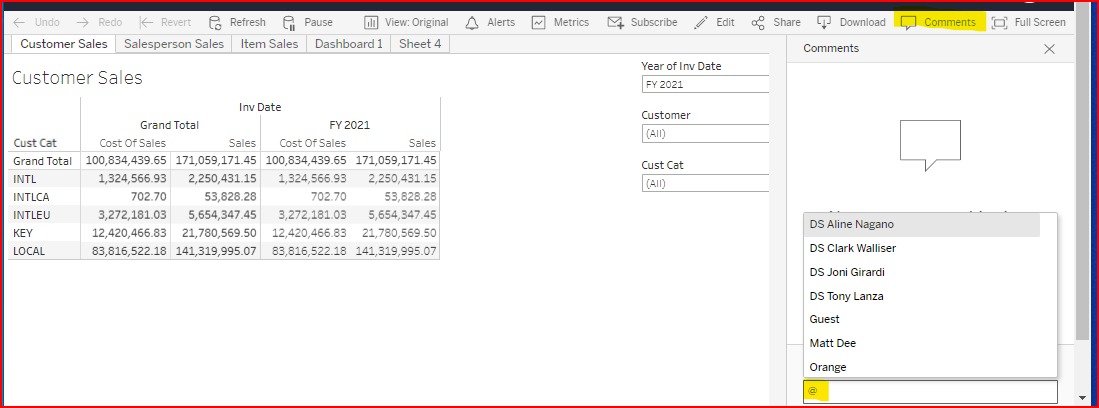
Task: Open the Share icon
Action: pyautogui.click(x=758, y=22)
